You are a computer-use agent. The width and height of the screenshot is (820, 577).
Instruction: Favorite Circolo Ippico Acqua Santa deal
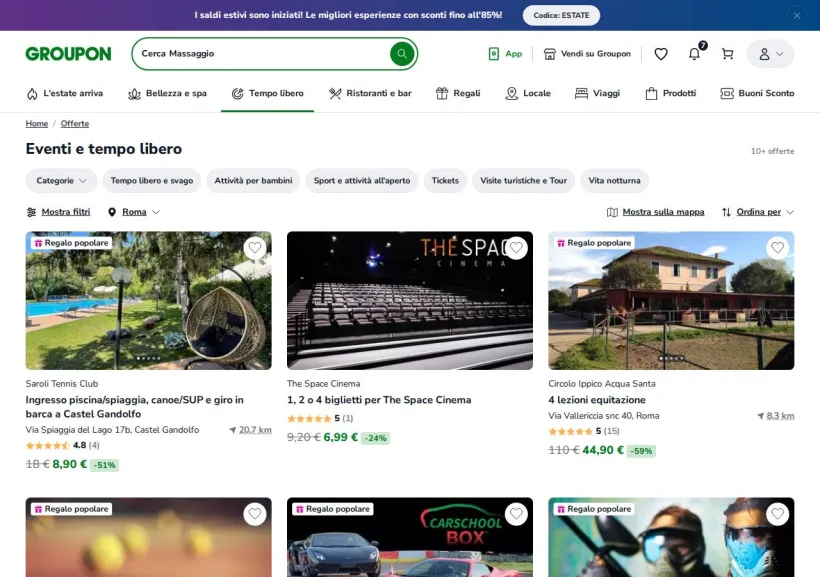coord(778,248)
